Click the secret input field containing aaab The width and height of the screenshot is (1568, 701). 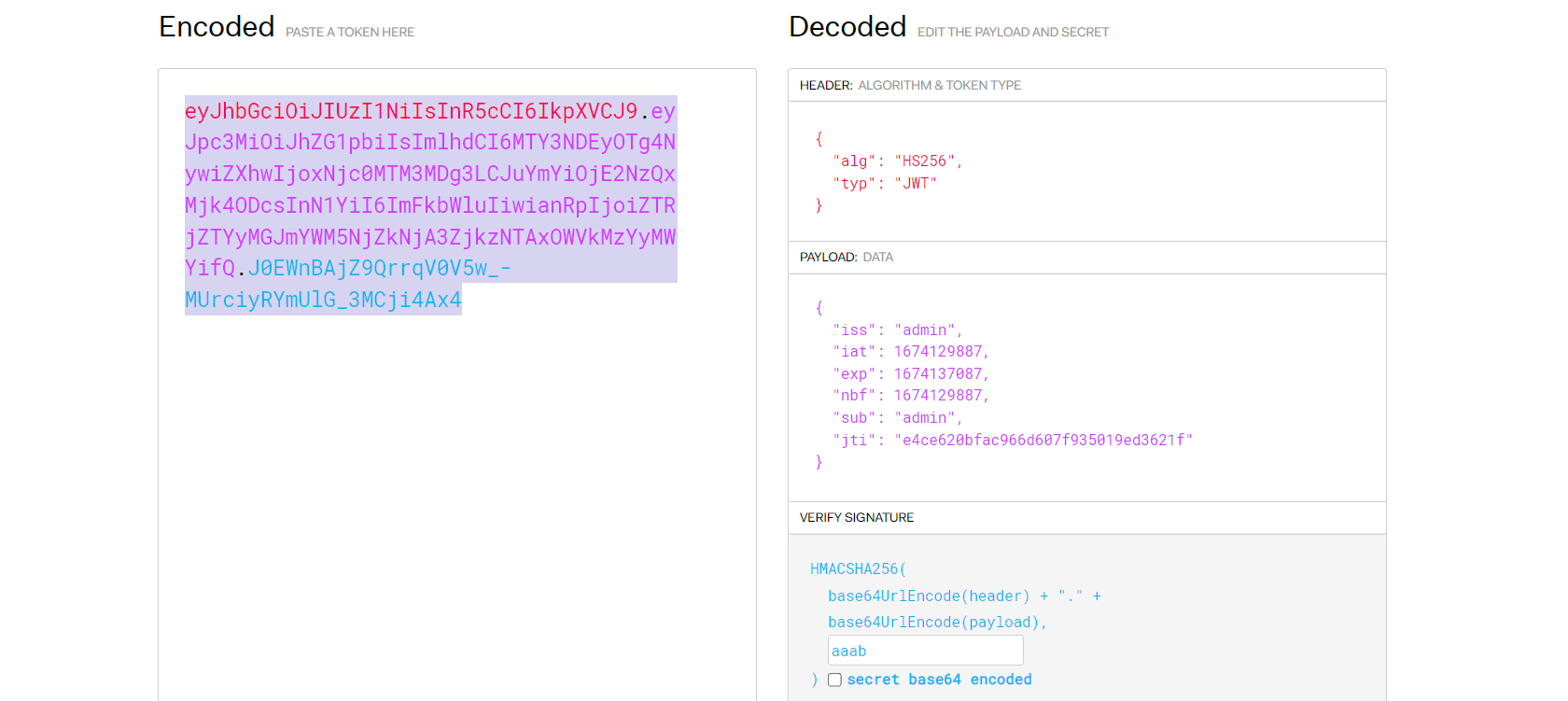click(924, 651)
